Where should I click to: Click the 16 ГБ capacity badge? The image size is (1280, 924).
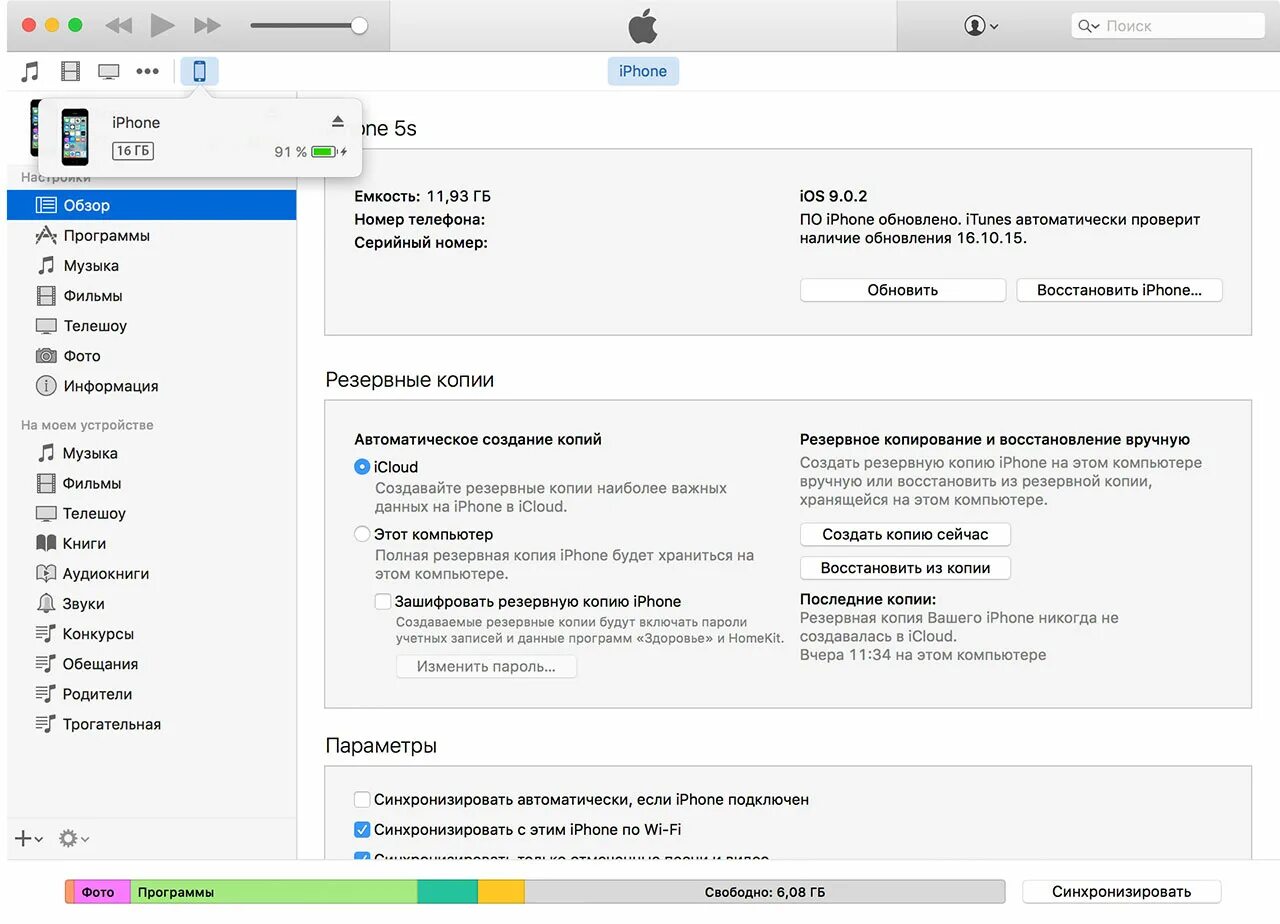tap(133, 151)
